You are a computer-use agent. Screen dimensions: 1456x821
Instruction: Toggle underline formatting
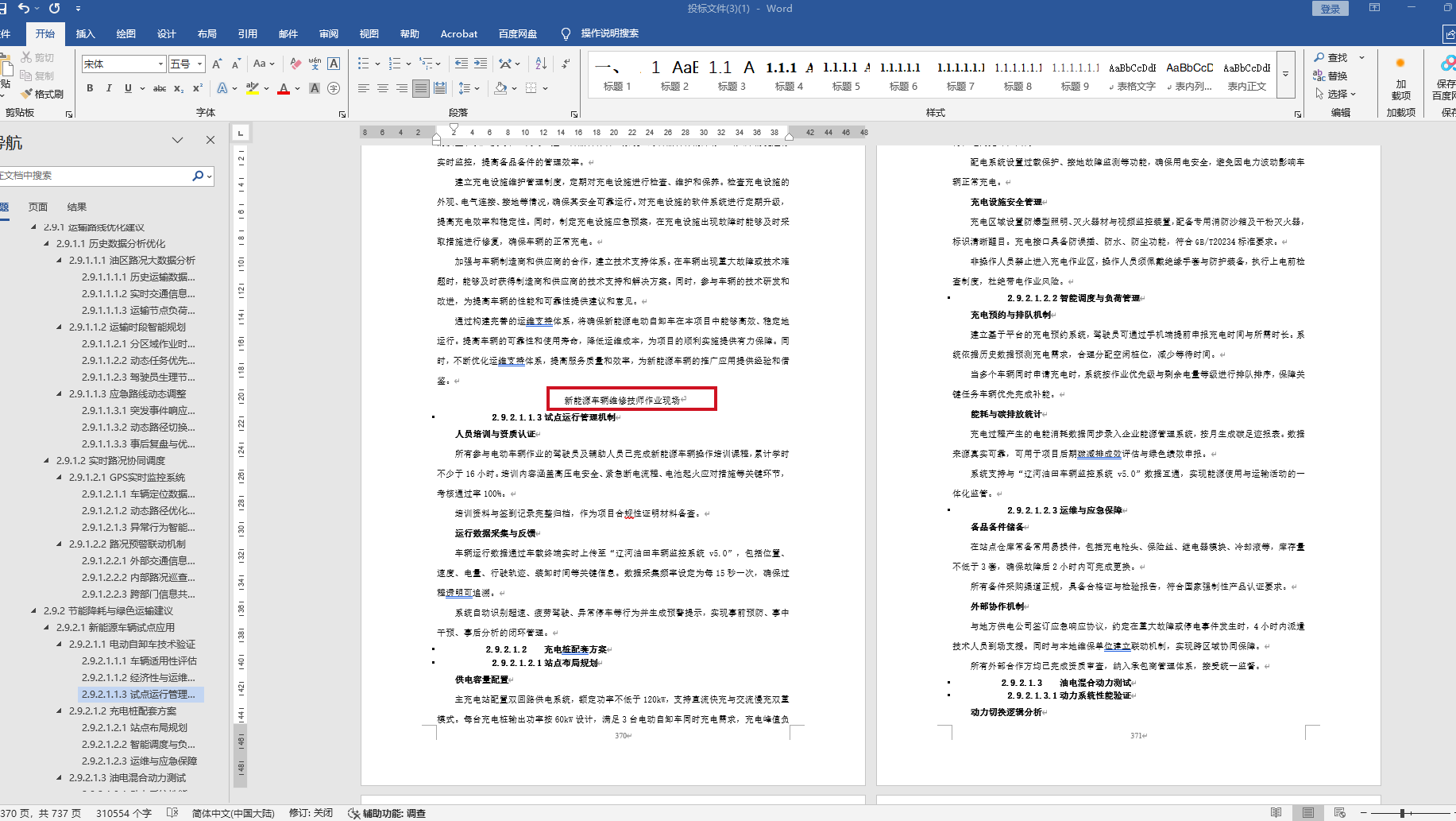point(128,88)
